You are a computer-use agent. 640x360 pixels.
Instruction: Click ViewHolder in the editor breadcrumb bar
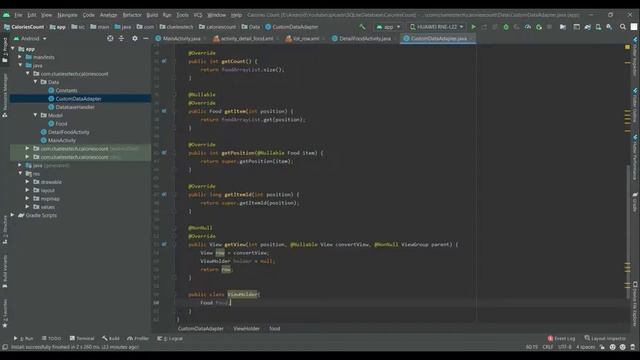point(246,329)
